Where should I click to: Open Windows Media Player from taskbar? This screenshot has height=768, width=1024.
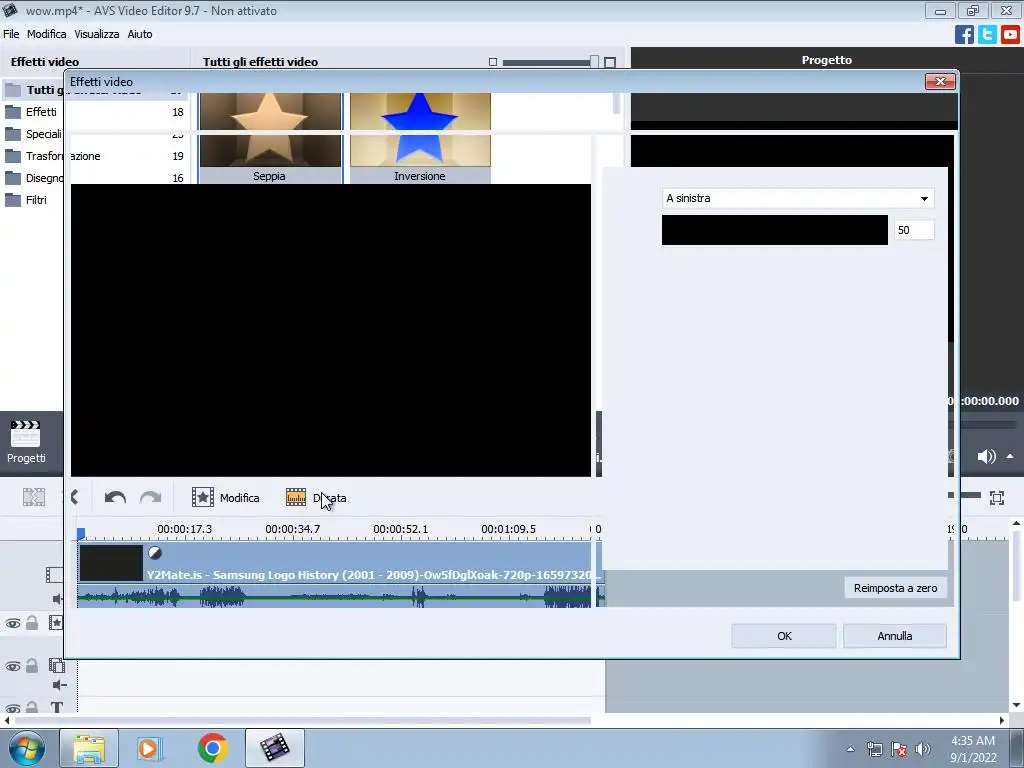pyautogui.click(x=150, y=748)
